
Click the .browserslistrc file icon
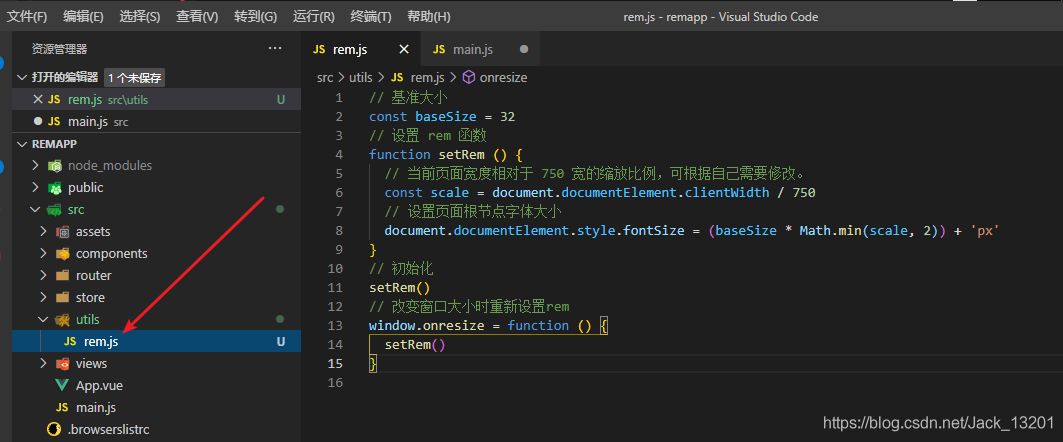click(x=54, y=430)
